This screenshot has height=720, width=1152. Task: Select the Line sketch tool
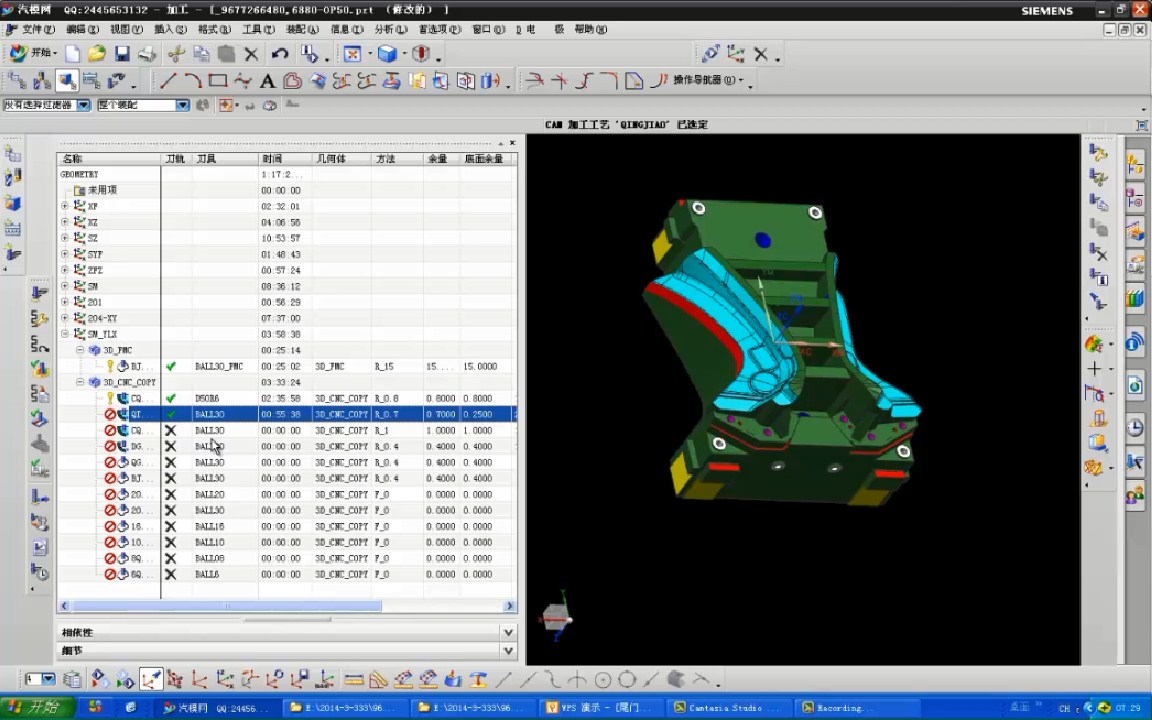(168, 81)
